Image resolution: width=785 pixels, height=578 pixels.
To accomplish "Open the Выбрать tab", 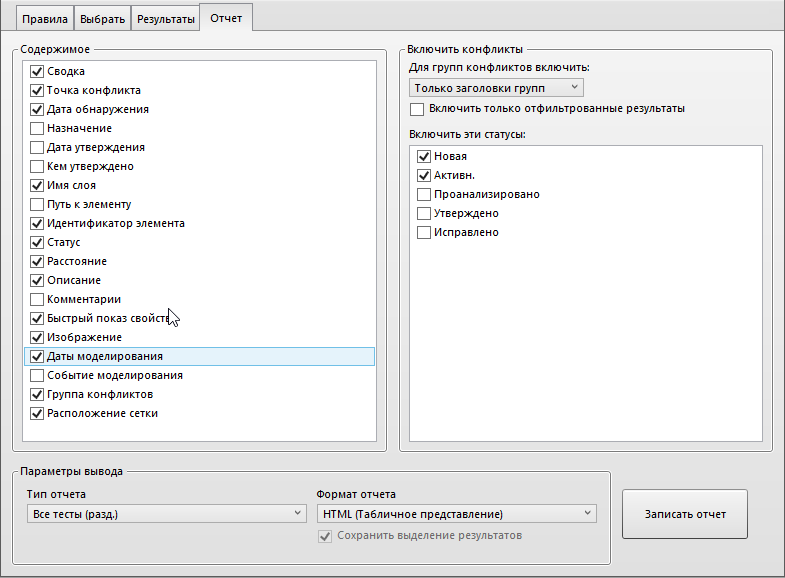I will (102, 18).
